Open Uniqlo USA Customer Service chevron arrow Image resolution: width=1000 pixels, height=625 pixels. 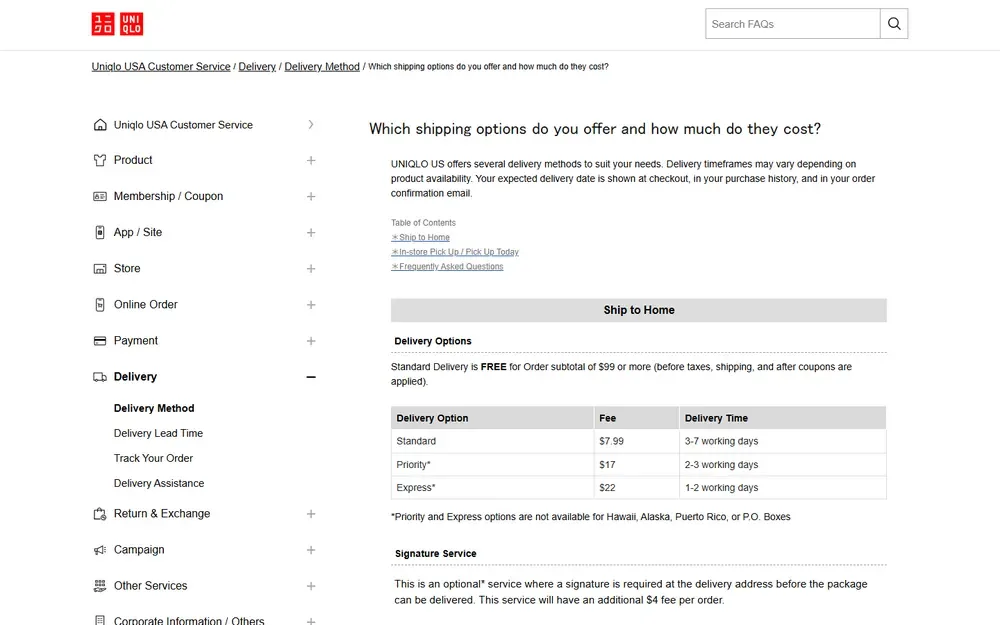[311, 124]
